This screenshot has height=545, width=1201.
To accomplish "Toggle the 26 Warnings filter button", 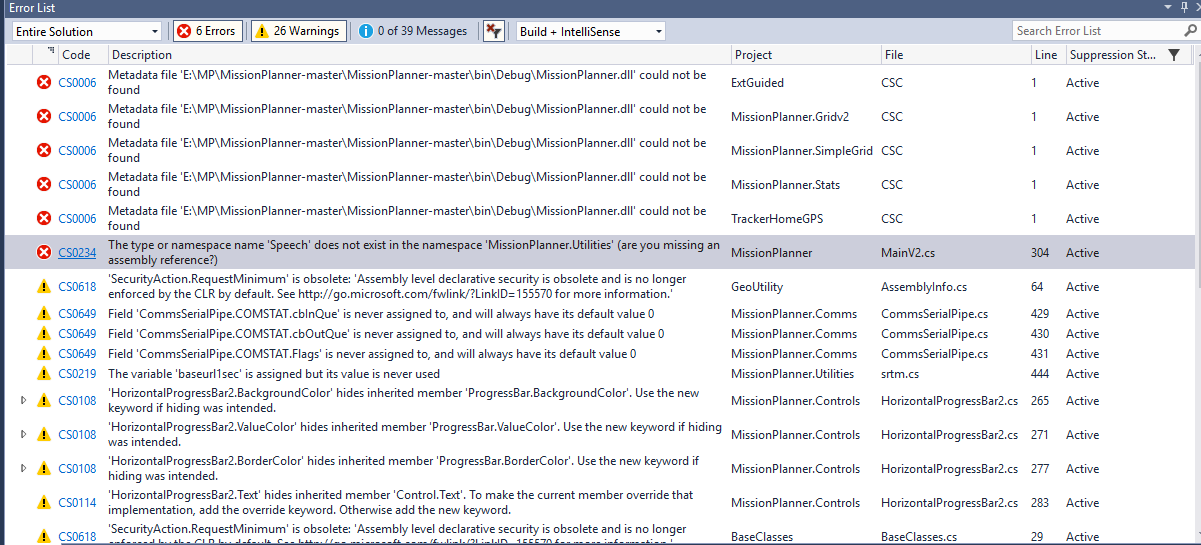I will pos(299,31).
